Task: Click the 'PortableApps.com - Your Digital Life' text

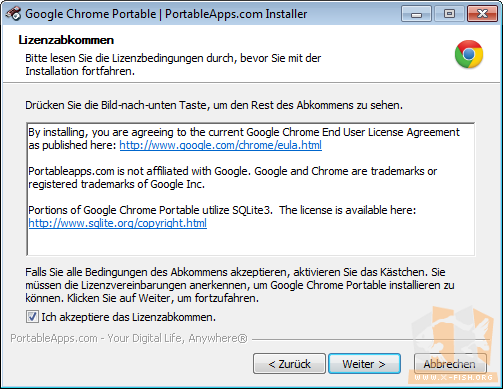Action: click(x=129, y=338)
